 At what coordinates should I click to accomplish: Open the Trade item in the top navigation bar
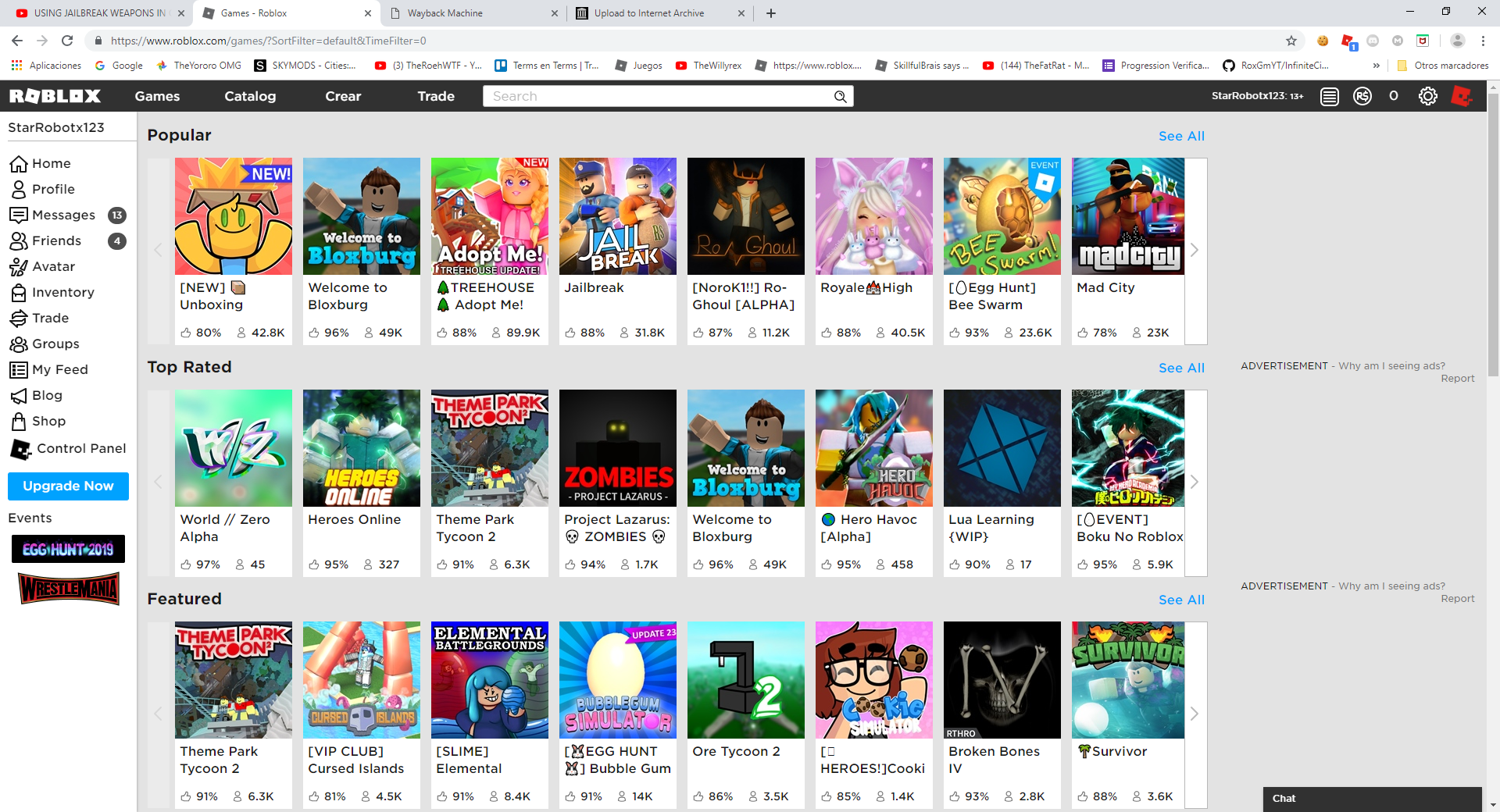436,96
